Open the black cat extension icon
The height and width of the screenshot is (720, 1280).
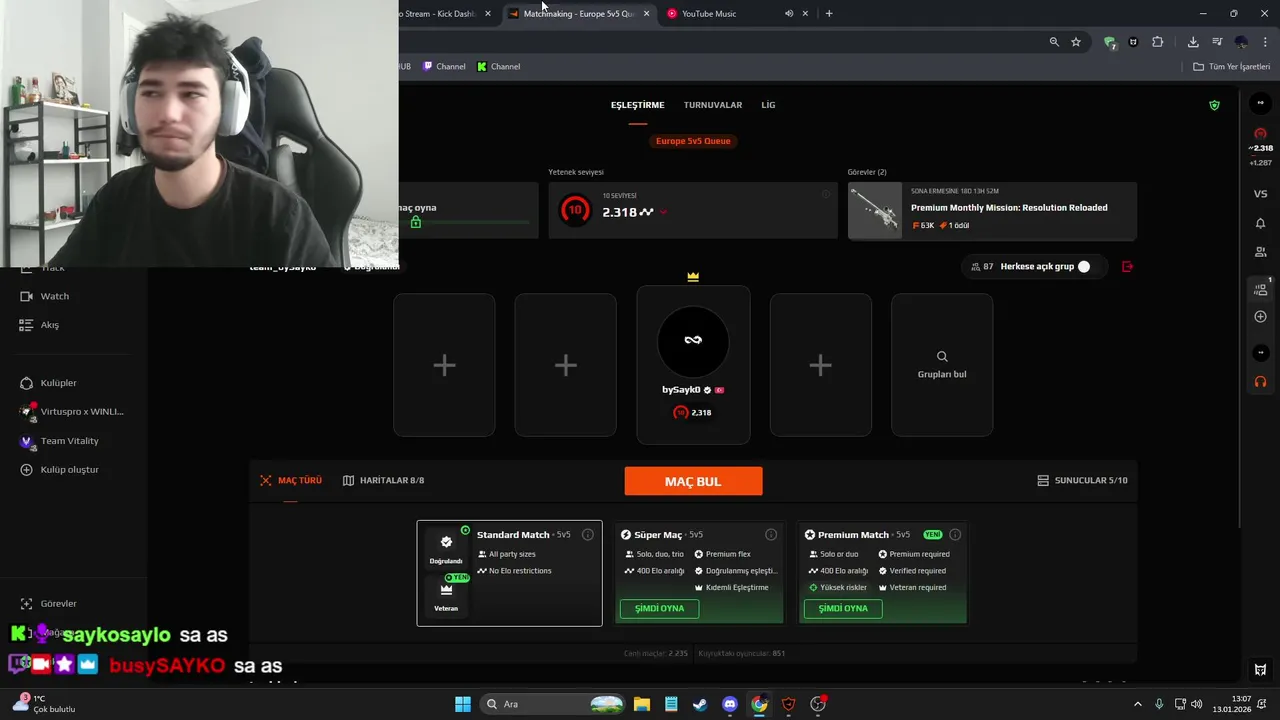click(1133, 42)
